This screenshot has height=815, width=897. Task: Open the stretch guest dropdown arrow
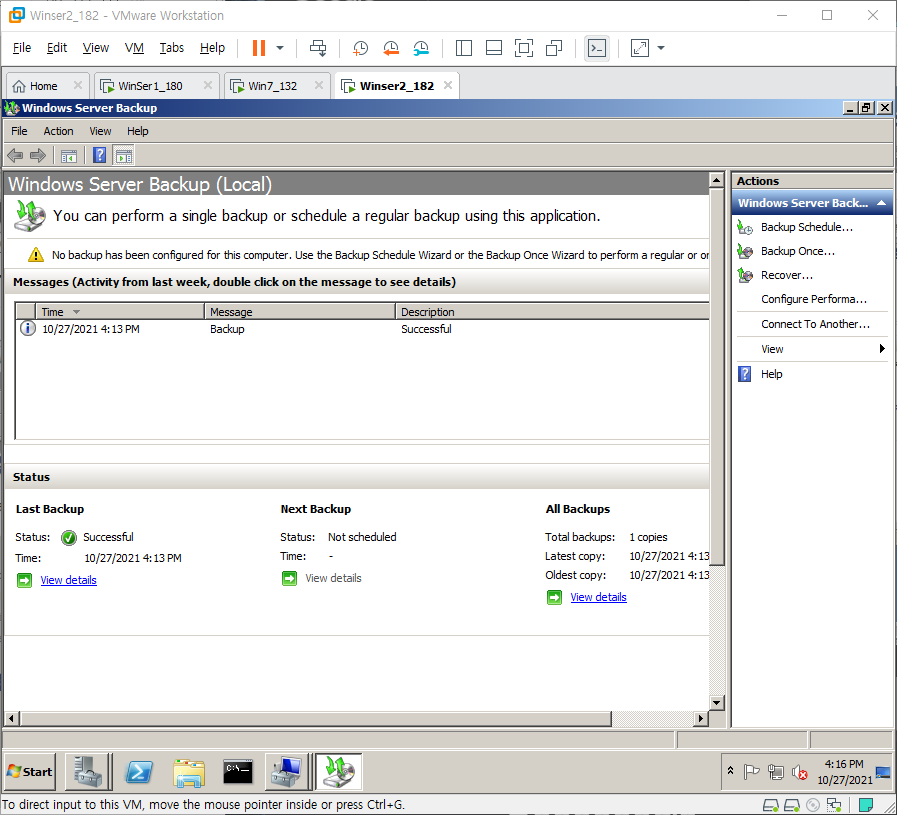coord(661,48)
